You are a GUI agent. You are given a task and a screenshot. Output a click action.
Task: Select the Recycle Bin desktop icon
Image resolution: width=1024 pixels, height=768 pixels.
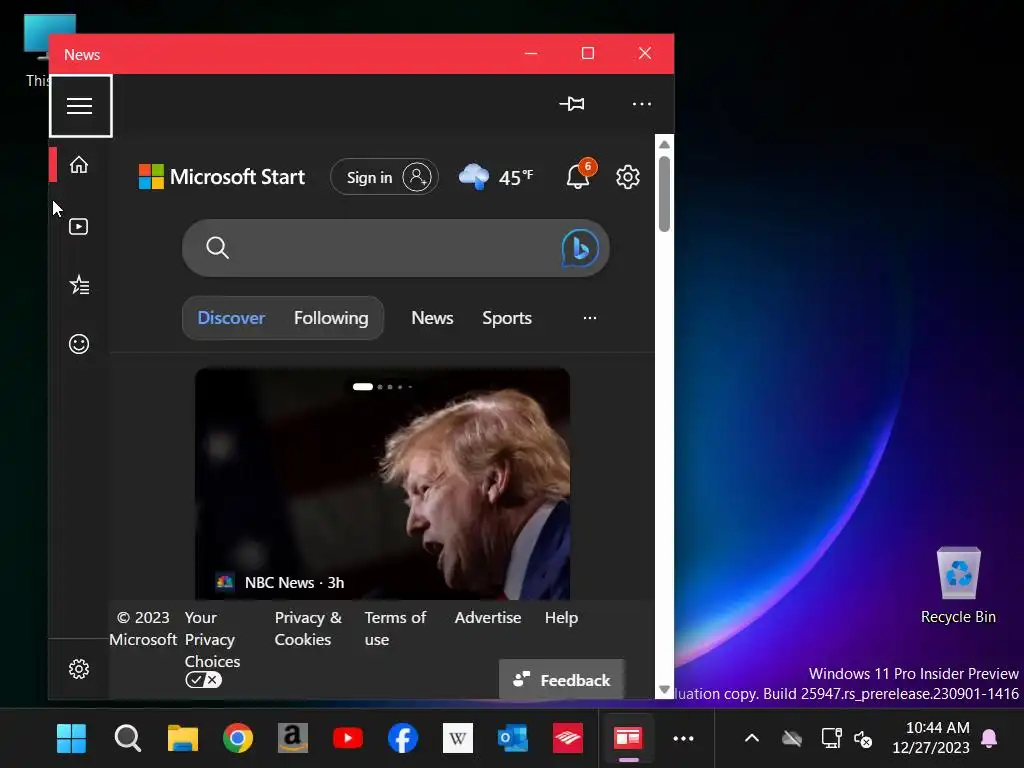click(x=958, y=586)
